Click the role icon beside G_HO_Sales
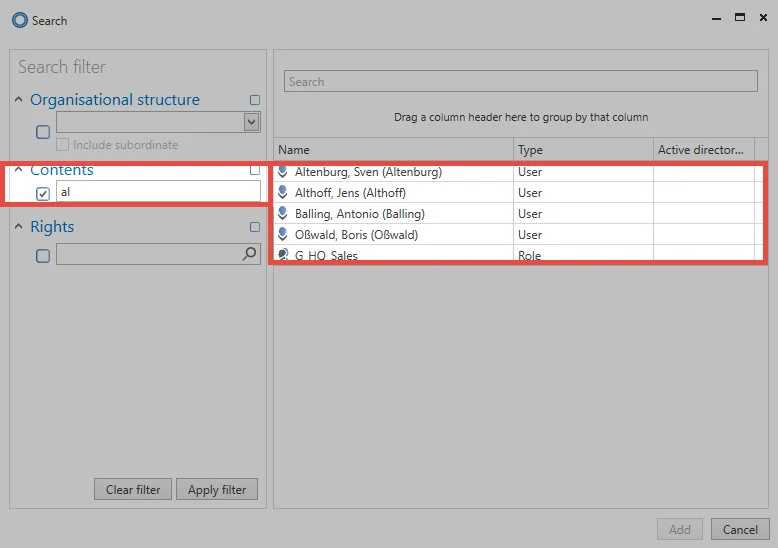778x548 pixels. [x=283, y=255]
